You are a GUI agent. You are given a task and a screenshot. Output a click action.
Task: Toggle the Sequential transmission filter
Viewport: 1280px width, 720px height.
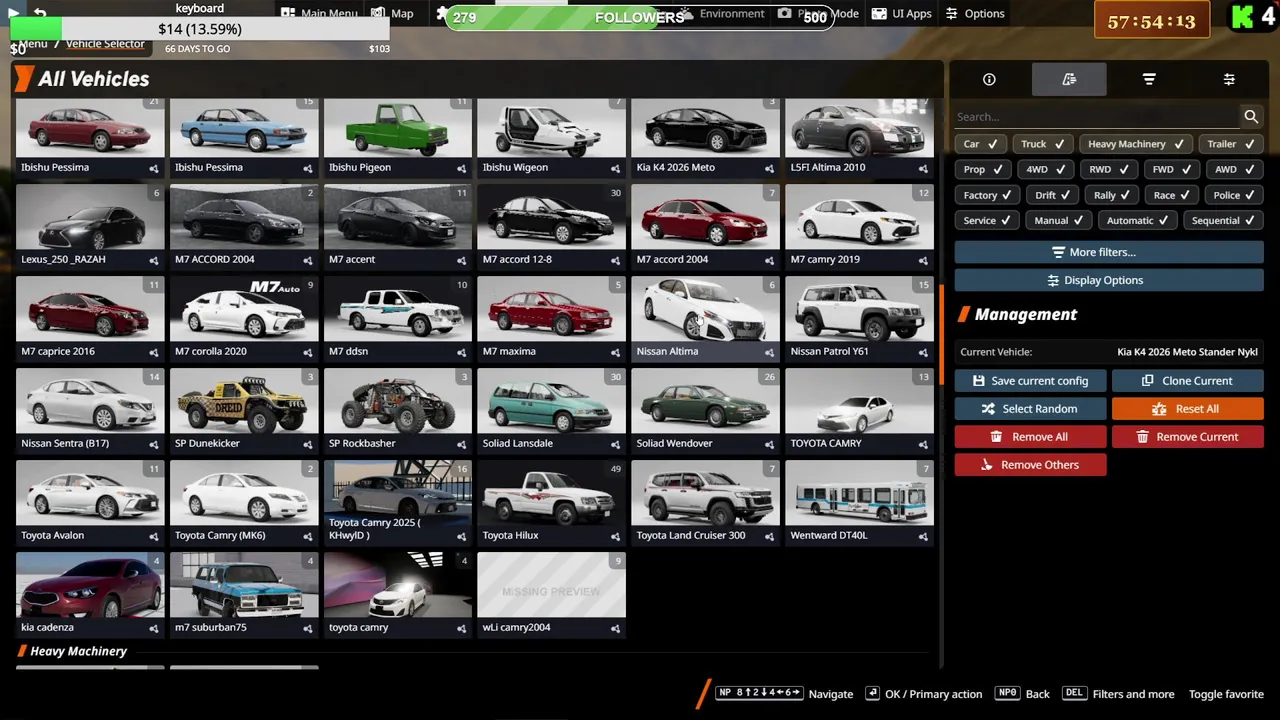coord(1223,220)
